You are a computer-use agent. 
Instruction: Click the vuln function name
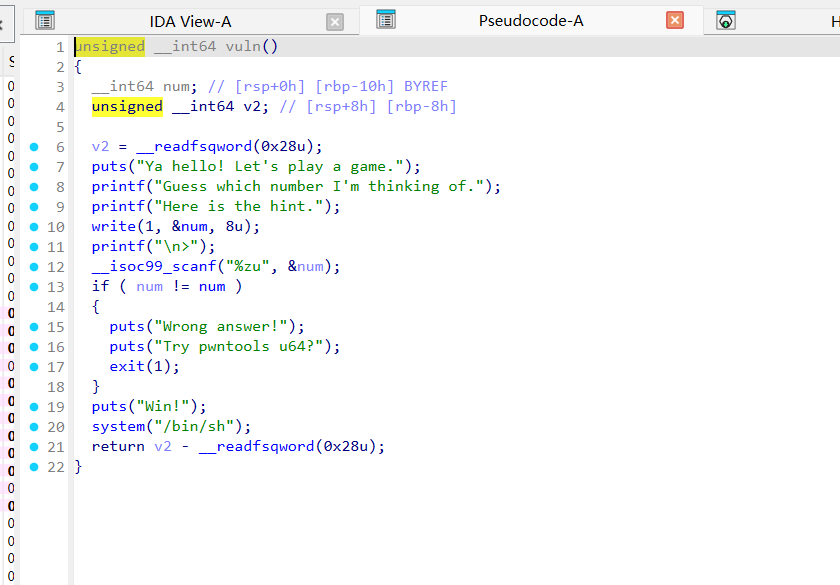pos(243,47)
